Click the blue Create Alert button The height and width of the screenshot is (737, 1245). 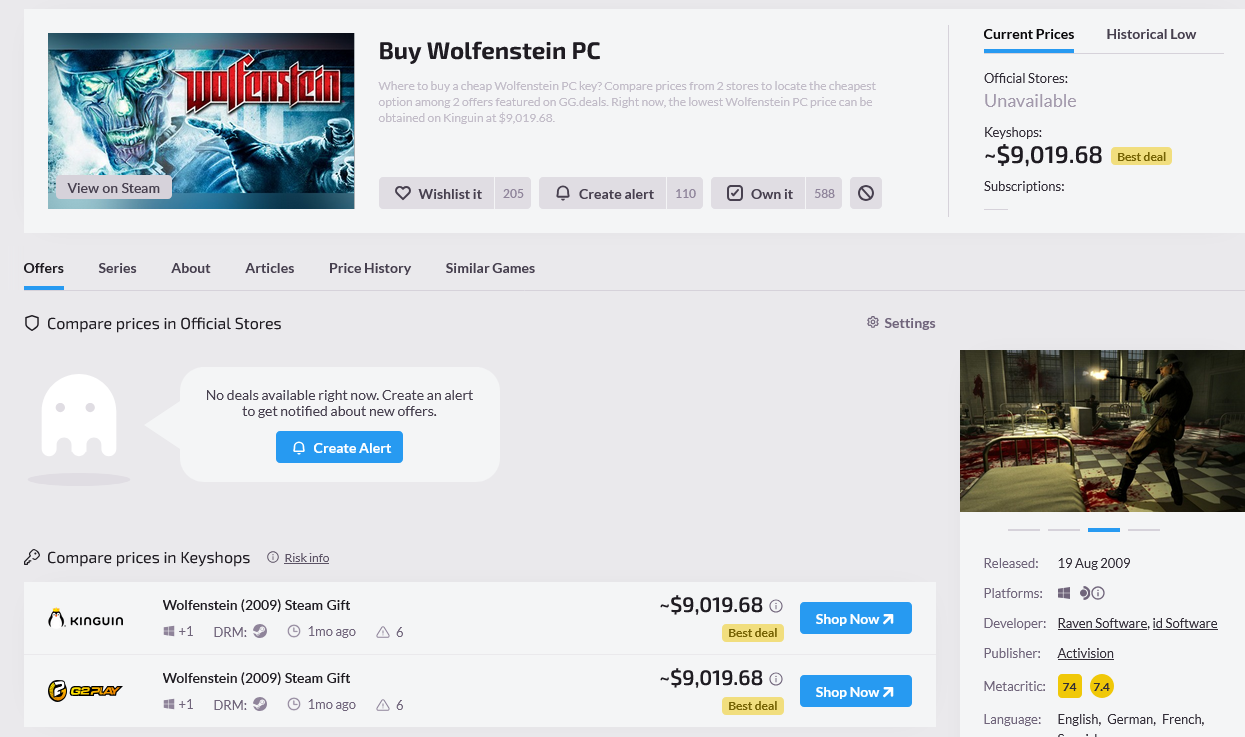(x=339, y=447)
